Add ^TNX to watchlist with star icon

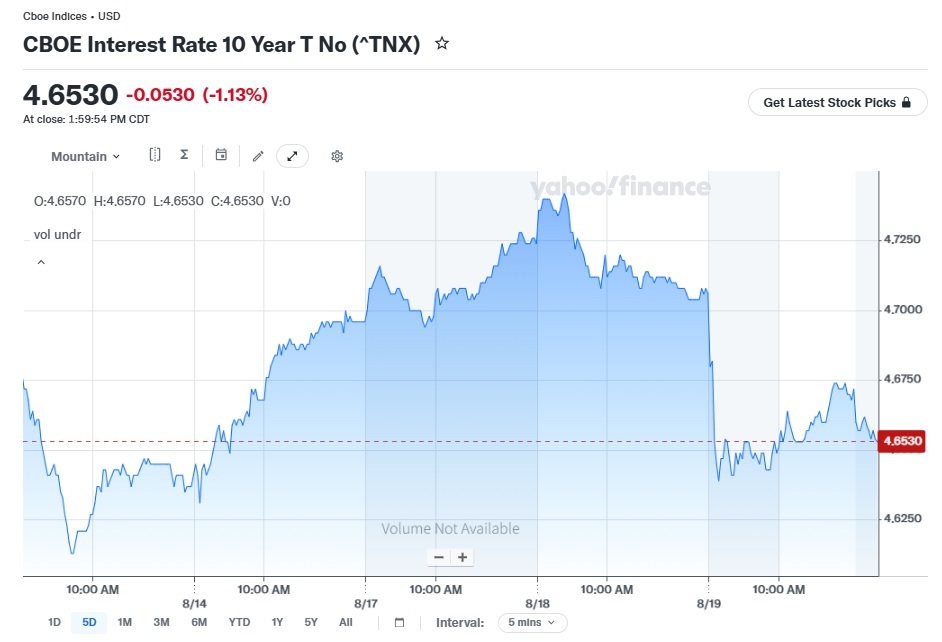[442, 43]
